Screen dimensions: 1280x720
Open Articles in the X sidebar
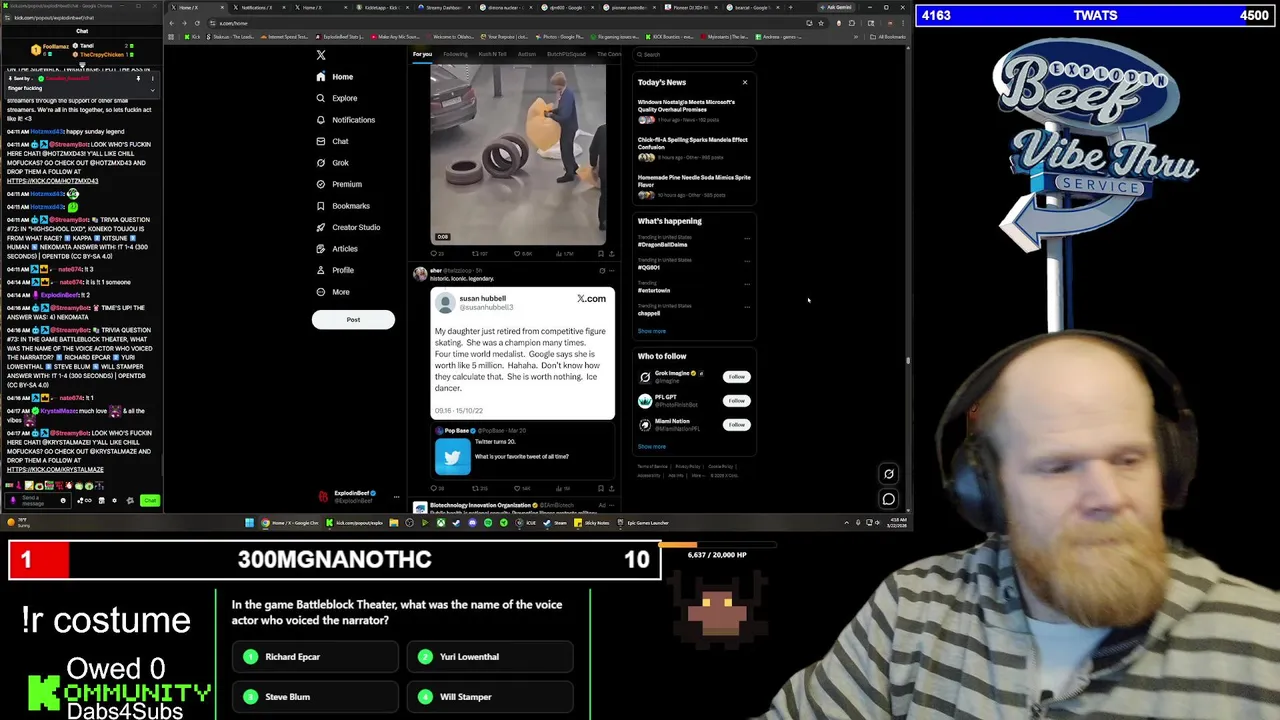click(336, 249)
